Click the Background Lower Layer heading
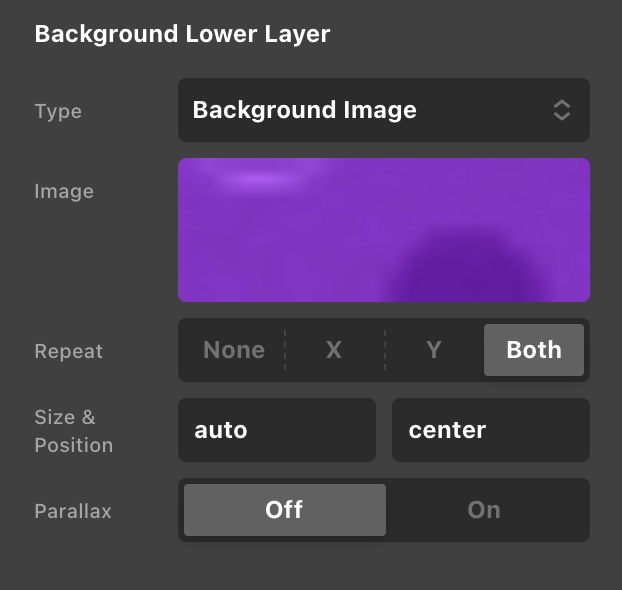The height and width of the screenshot is (590, 622). (x=182, y=34)
